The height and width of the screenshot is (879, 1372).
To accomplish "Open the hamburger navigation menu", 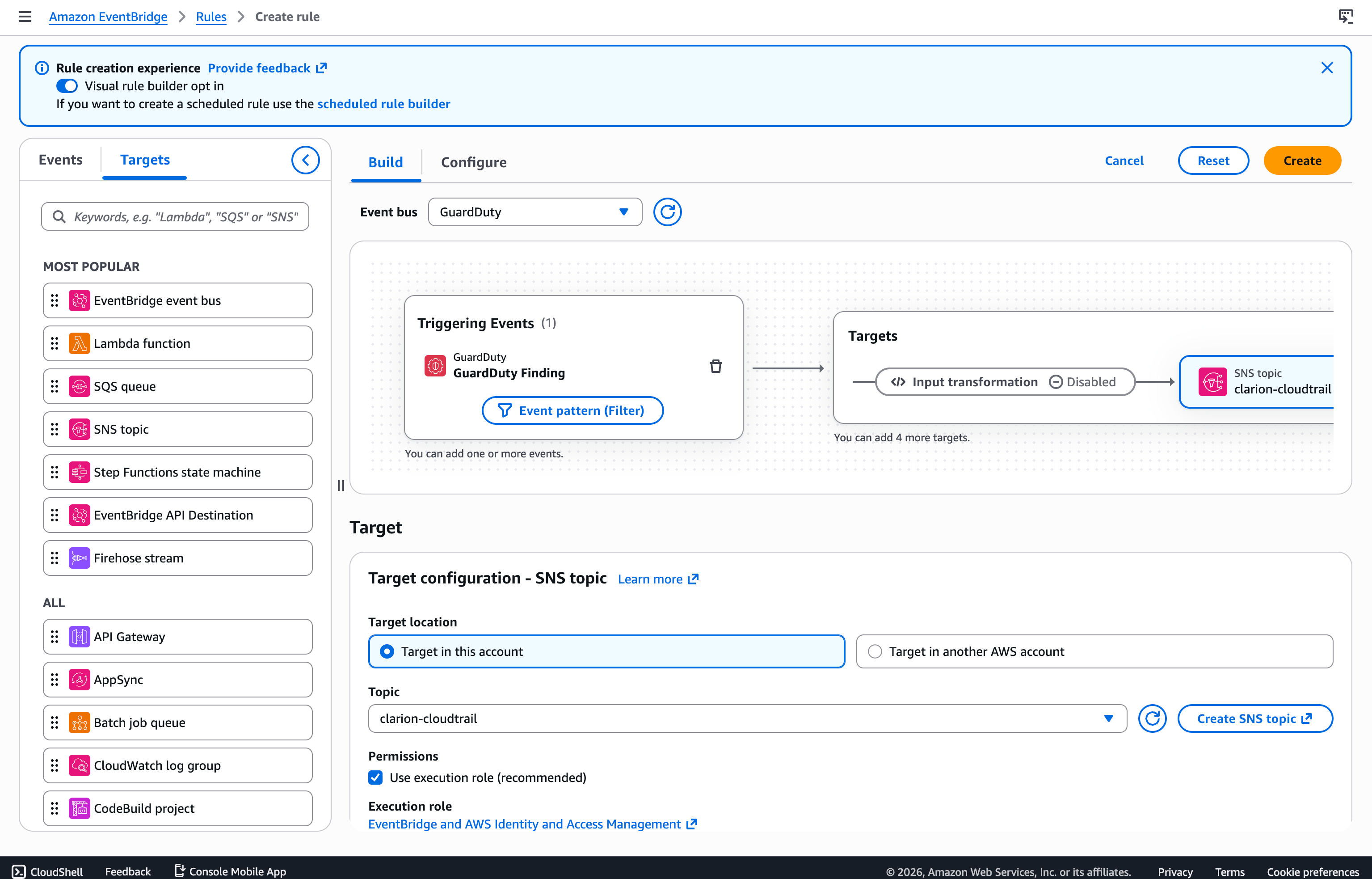I will click(25, 17).
